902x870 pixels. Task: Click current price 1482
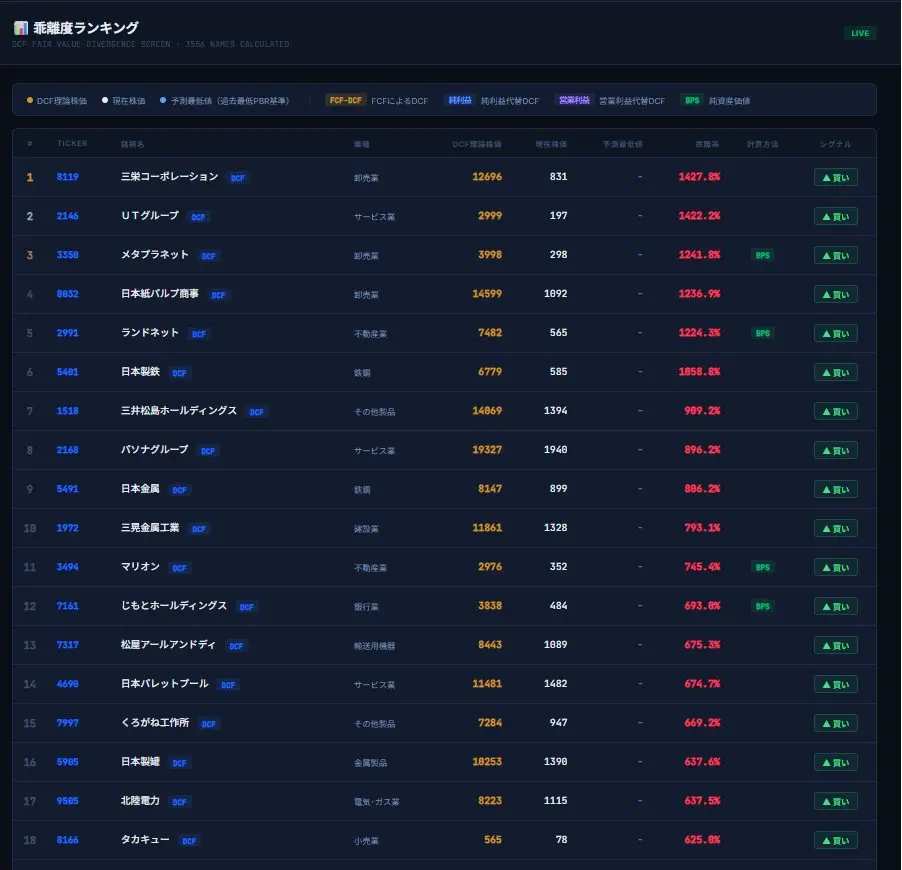click(x=555, y=684)
